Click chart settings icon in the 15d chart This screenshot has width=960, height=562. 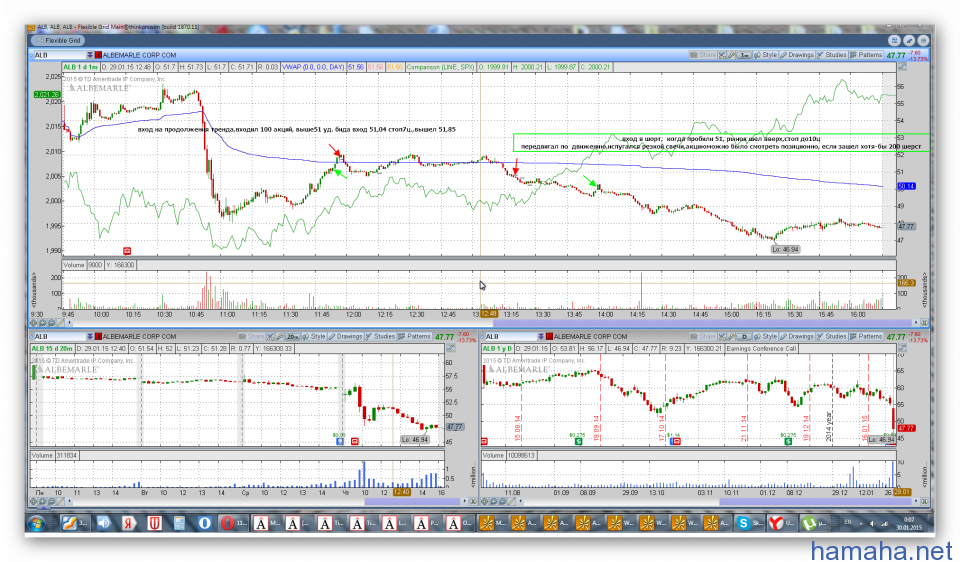pos(451,348)
